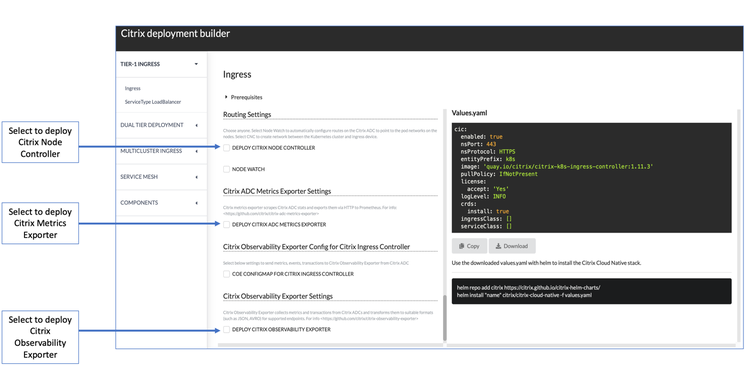Click the copy icon in Copy button
Image resolution: width=750 pixels, height=378 pixels.
(461, 246)
